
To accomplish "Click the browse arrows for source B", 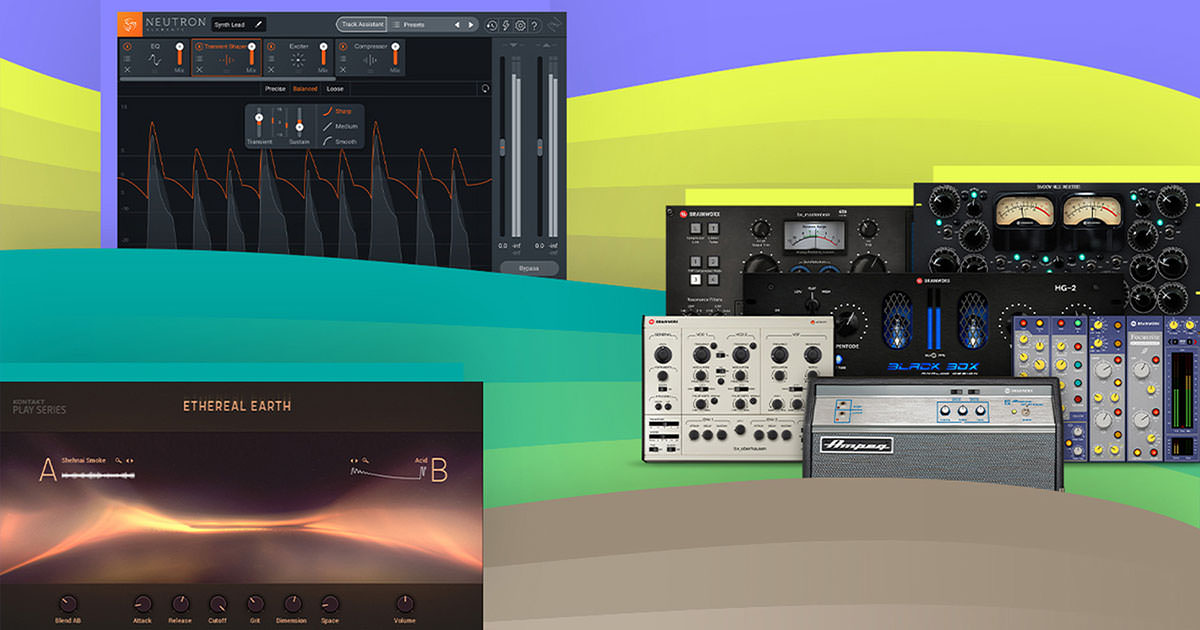I will (x=353, y=461).
